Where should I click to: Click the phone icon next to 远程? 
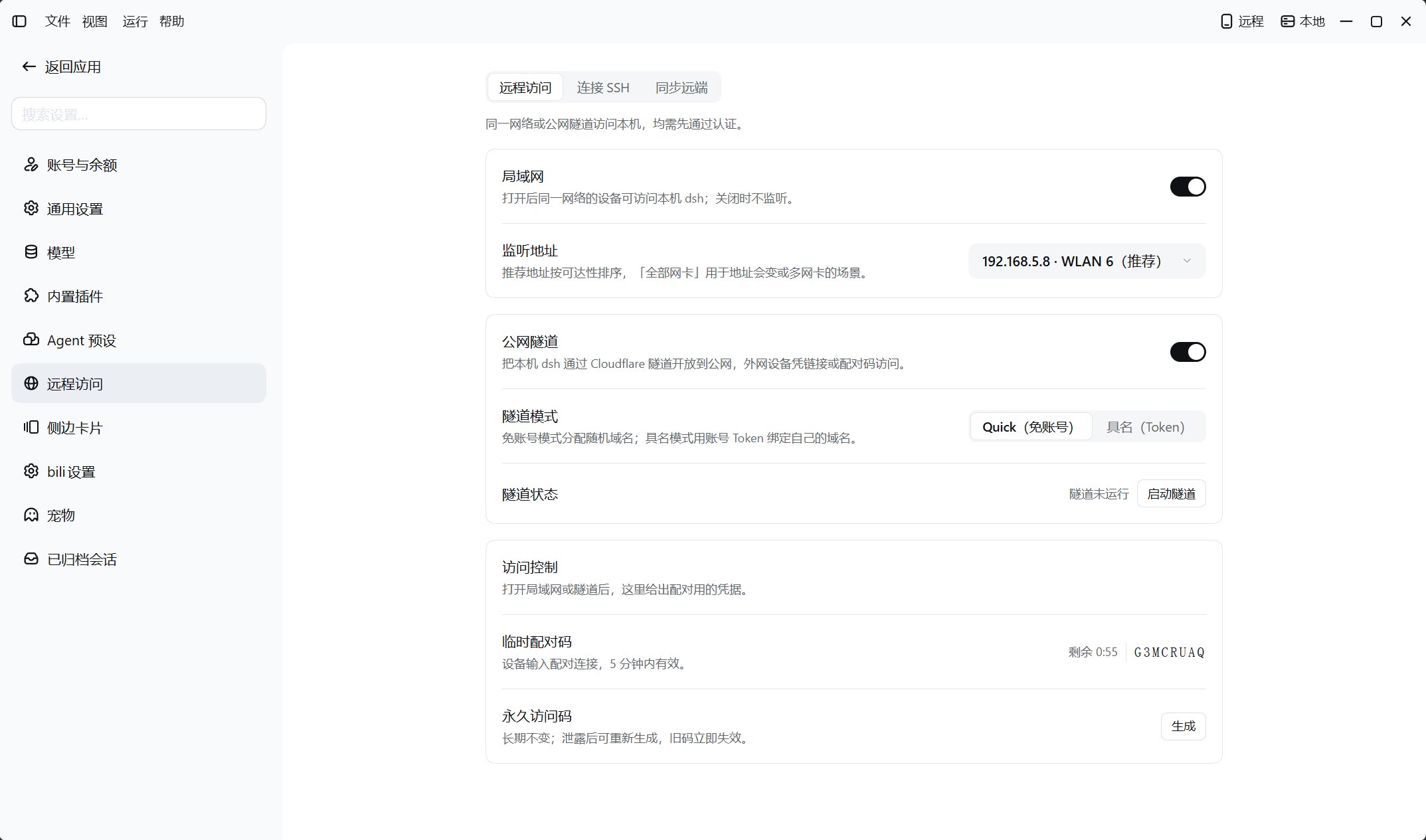[1227, 21]
